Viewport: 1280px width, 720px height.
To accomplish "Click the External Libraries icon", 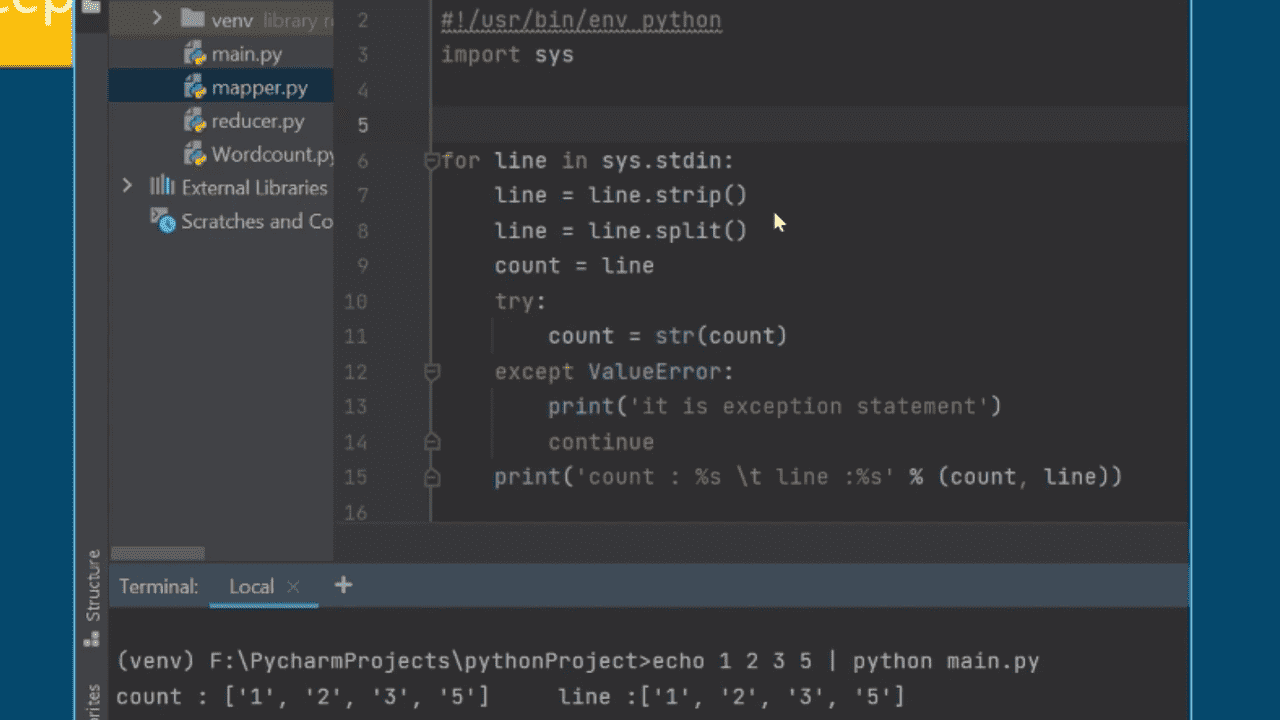I will [162, 187].
